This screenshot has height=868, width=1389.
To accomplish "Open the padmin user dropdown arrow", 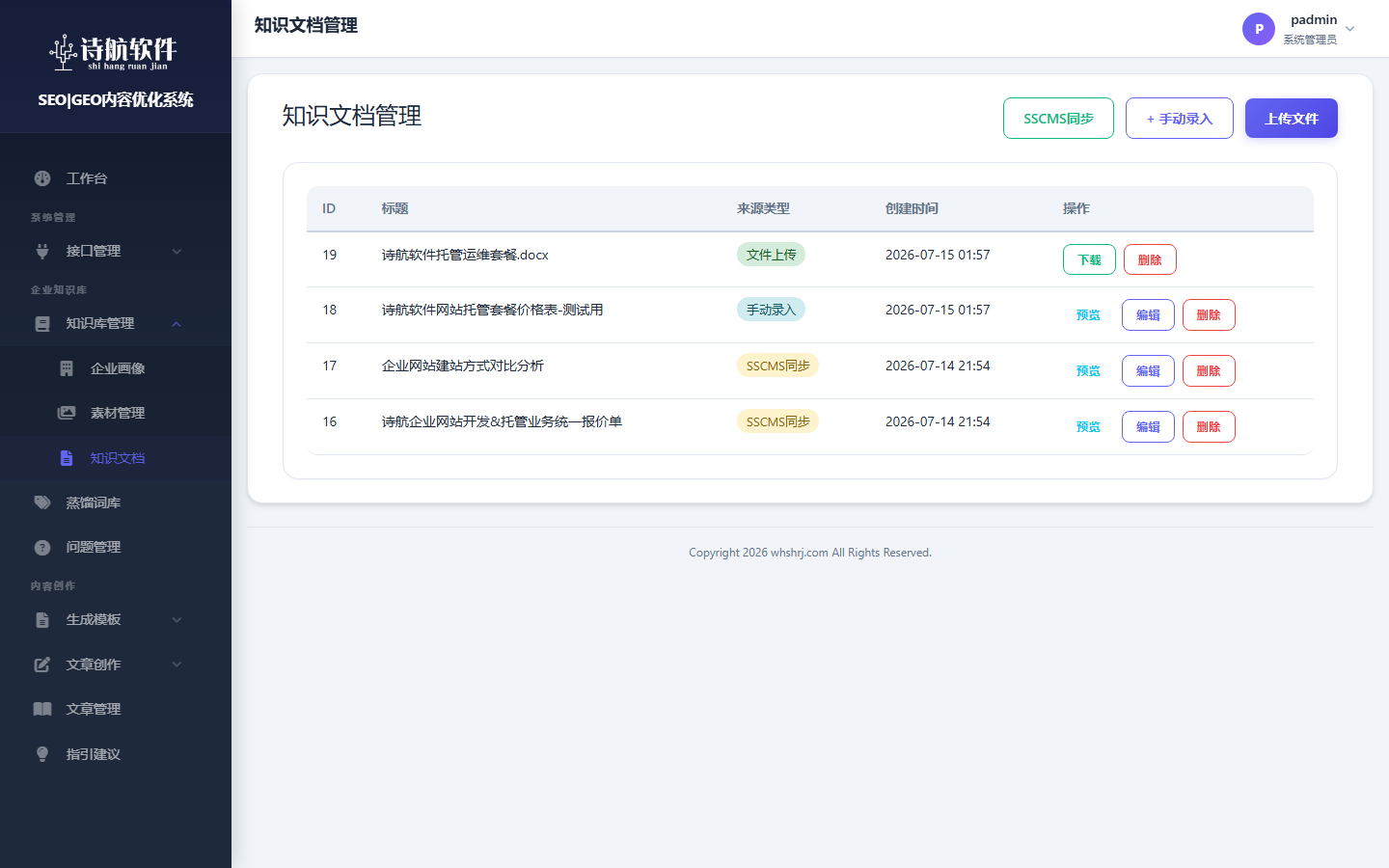I will [1350, 29].
